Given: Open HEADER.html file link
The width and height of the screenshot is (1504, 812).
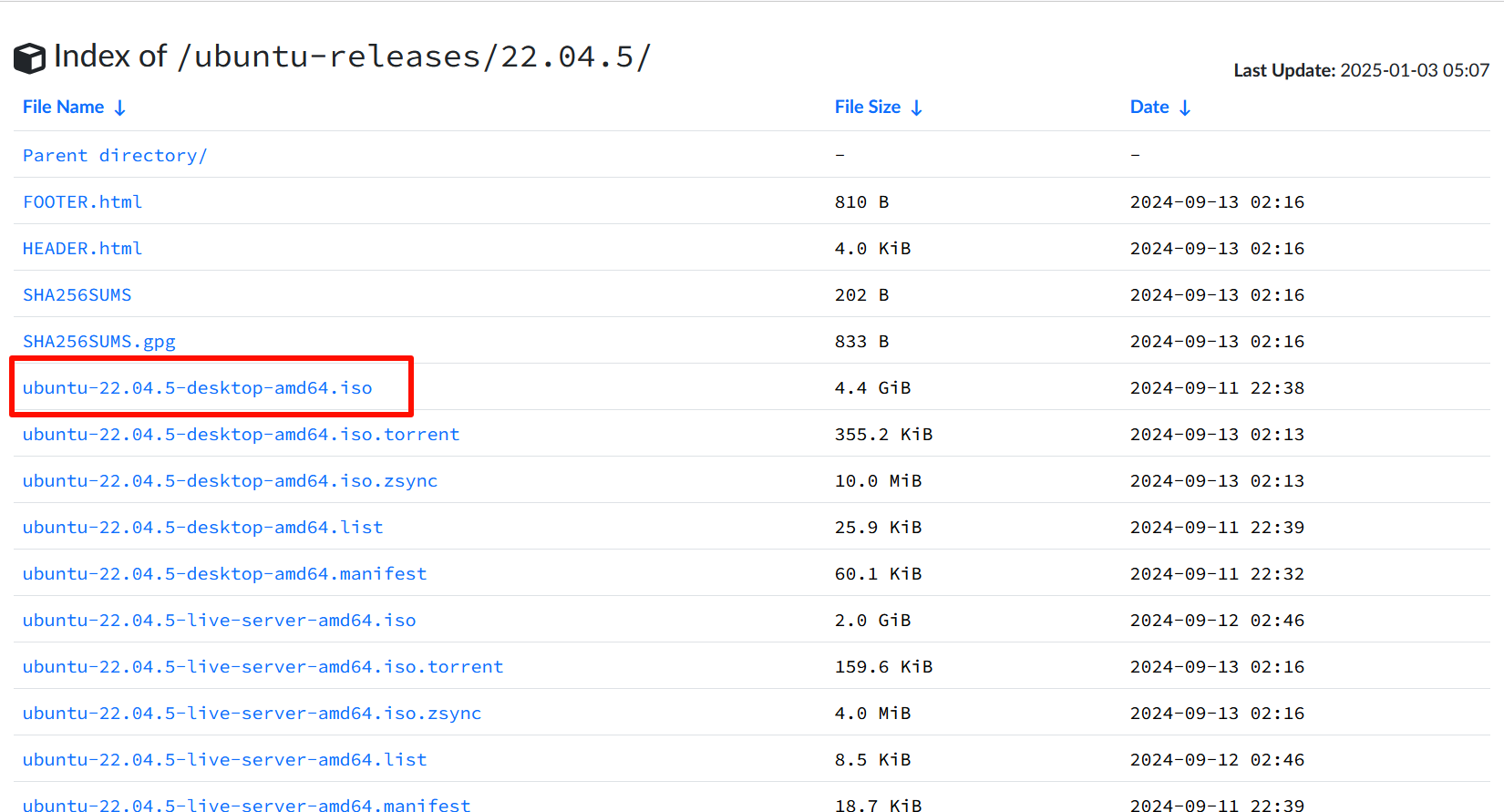Looking at the screenshot, I should pos(82,248).
